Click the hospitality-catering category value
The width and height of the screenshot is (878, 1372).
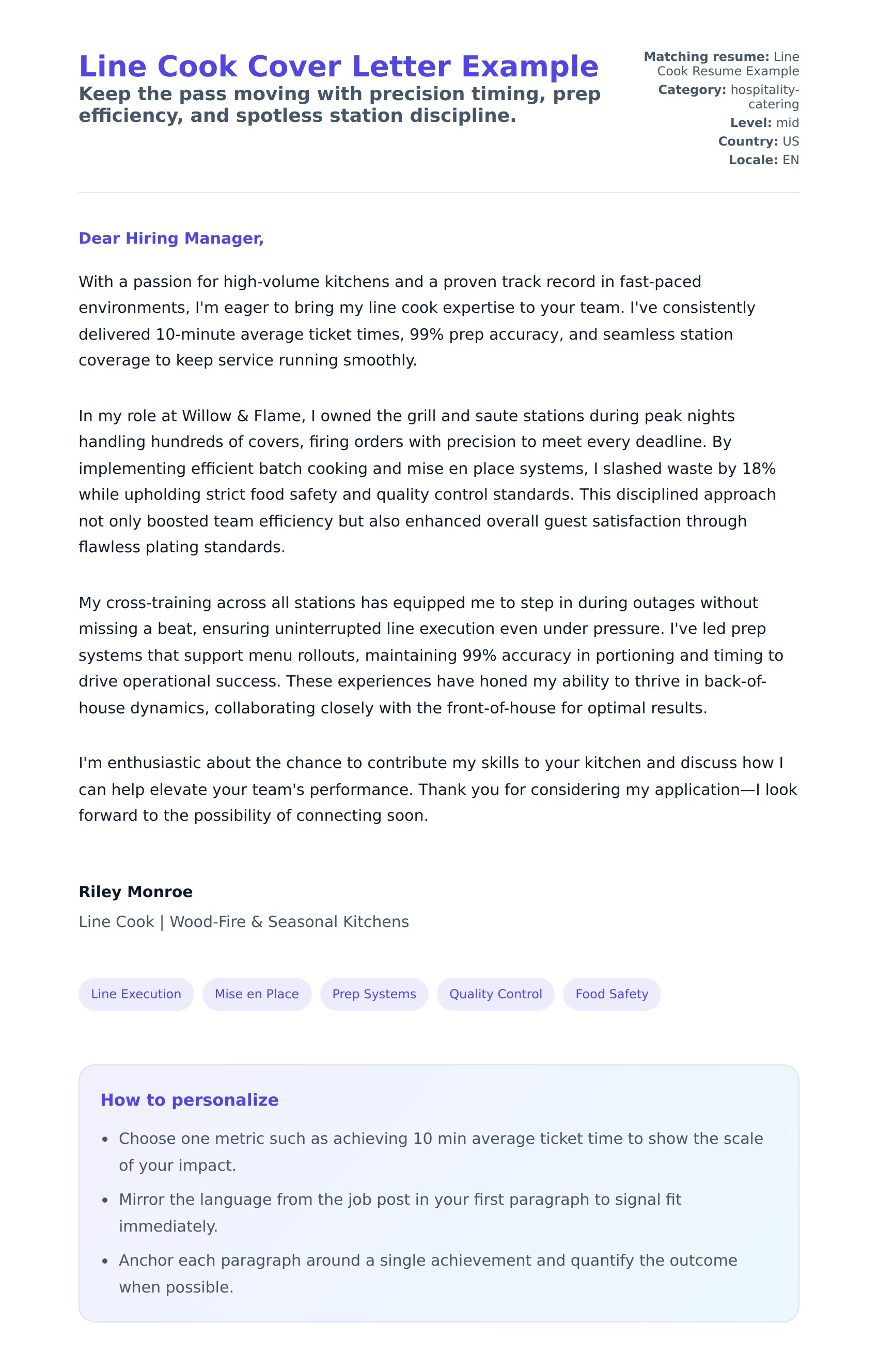[x=764, y=97]
